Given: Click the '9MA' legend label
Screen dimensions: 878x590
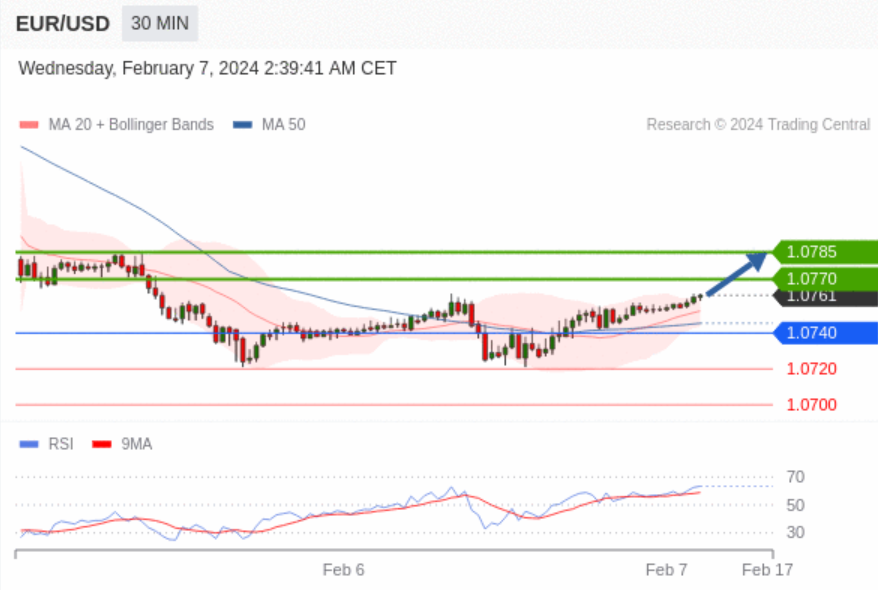Looking at the screenshot, I should pyautogui.click(x=137, y=444).
